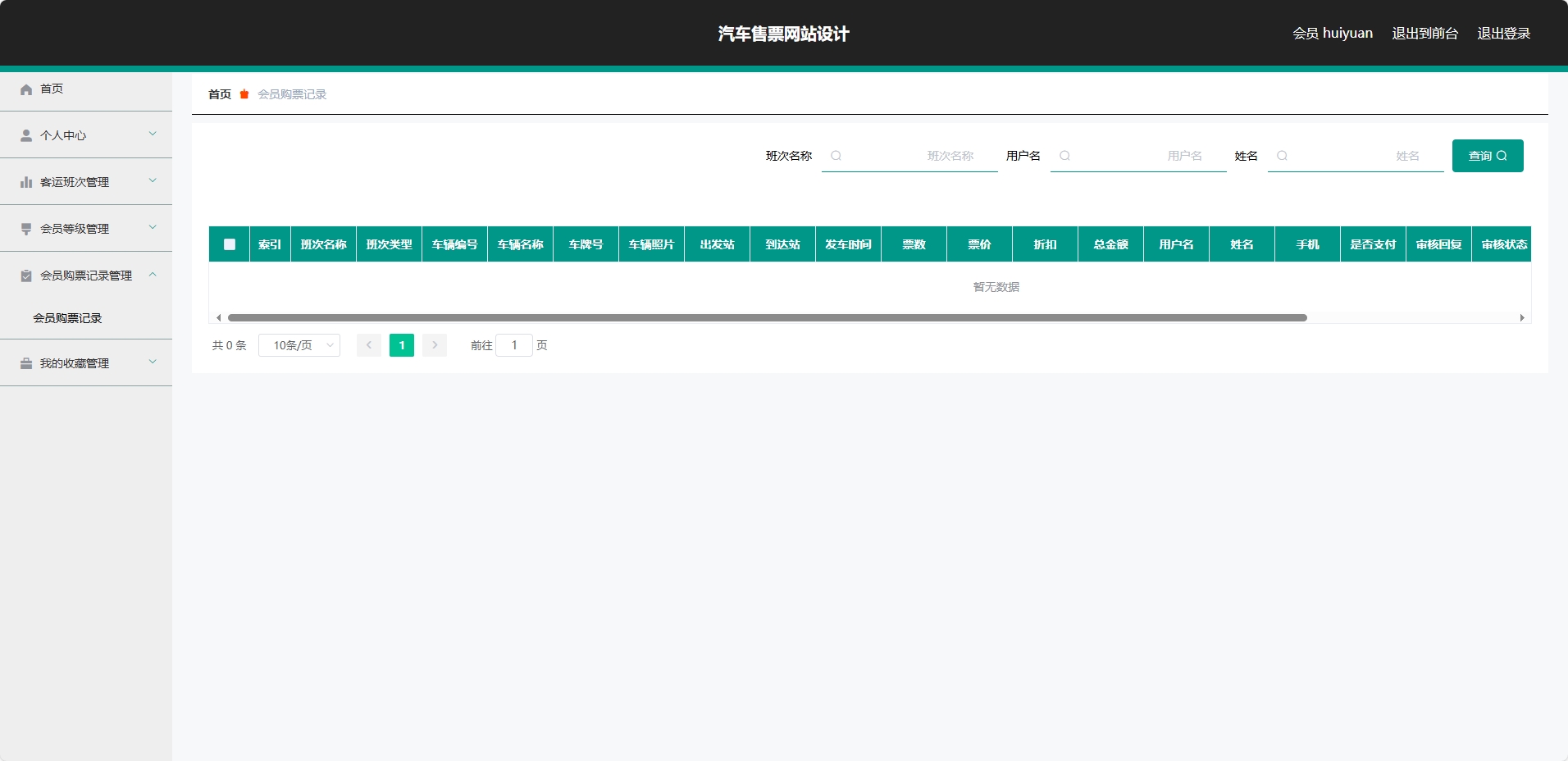
Task: Select the 个人中心 person icon
Action: tap(25, 134)
